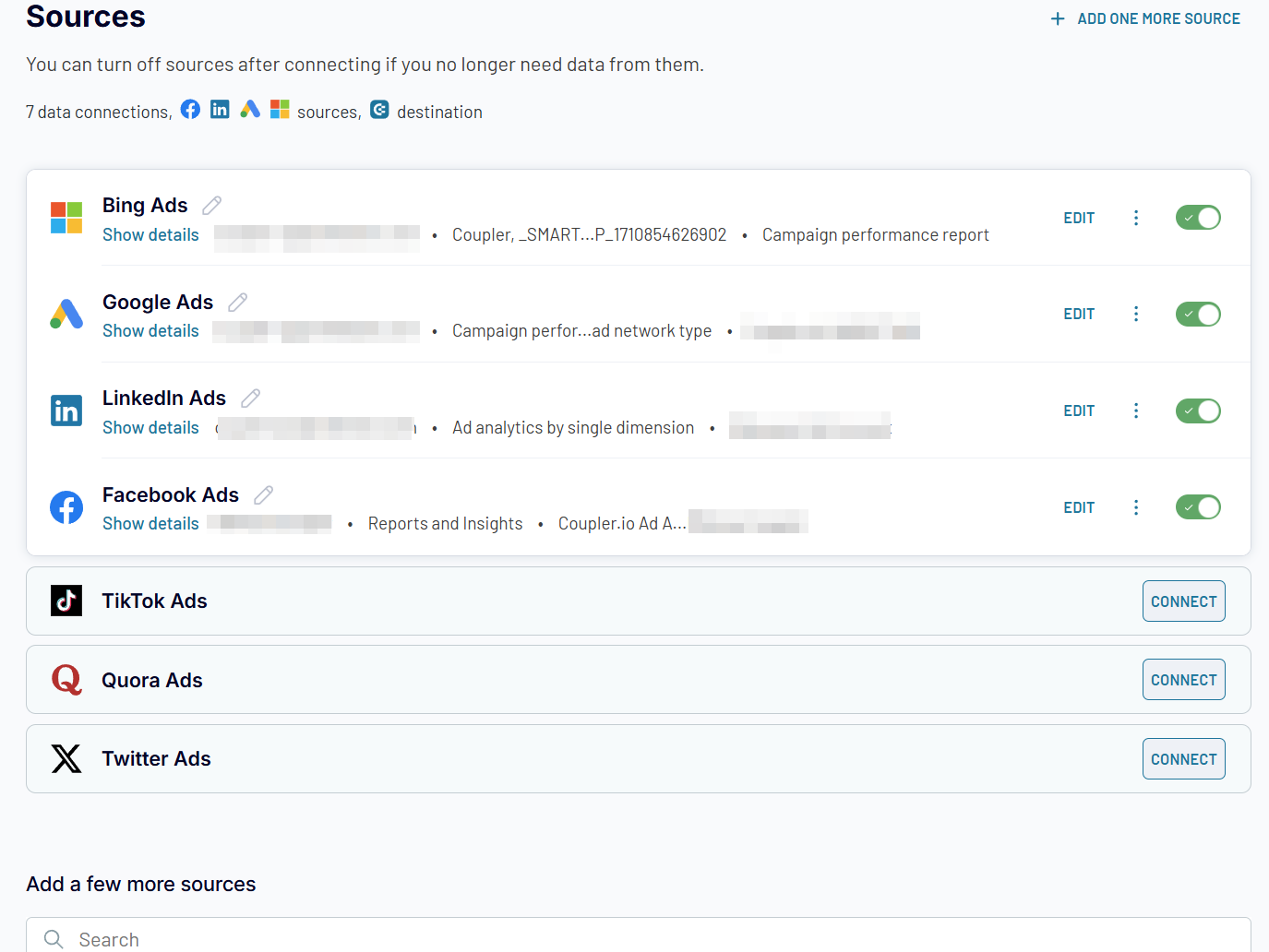This screenshot has height=952, width=1269.
Task: Open the kebab menu for LinkedIn Ads
Action: (x=1135, y=411)
